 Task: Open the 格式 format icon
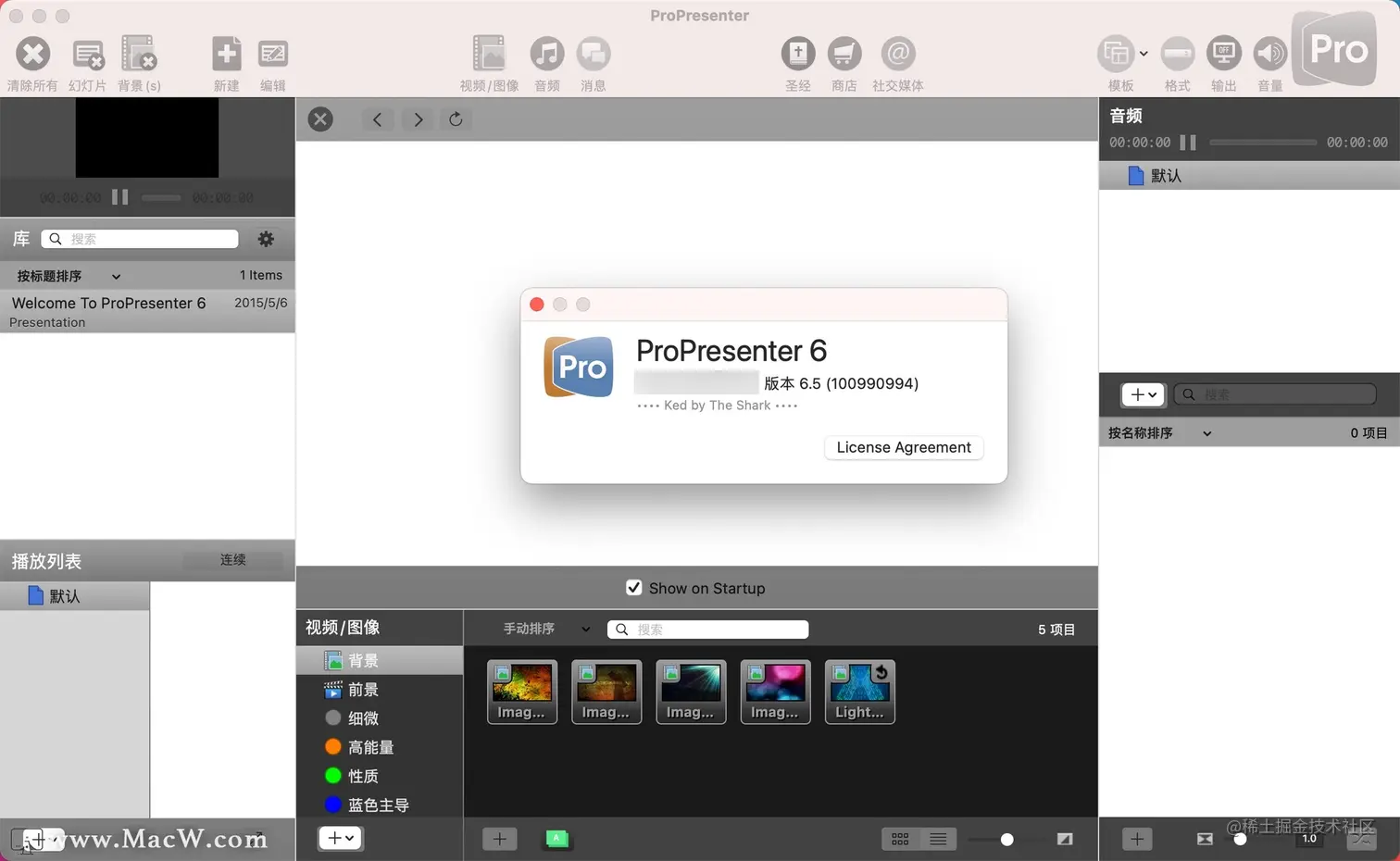click(1178, 54)
